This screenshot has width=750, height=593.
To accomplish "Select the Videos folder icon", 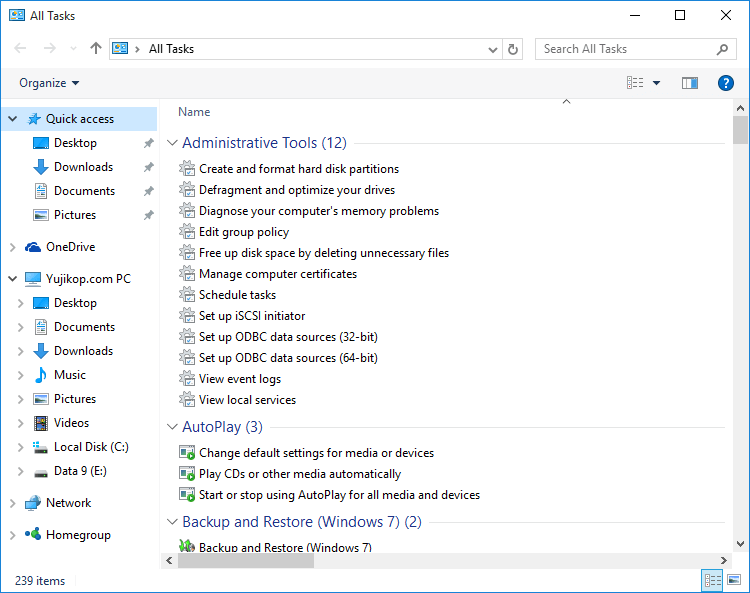I will point(41,423).
